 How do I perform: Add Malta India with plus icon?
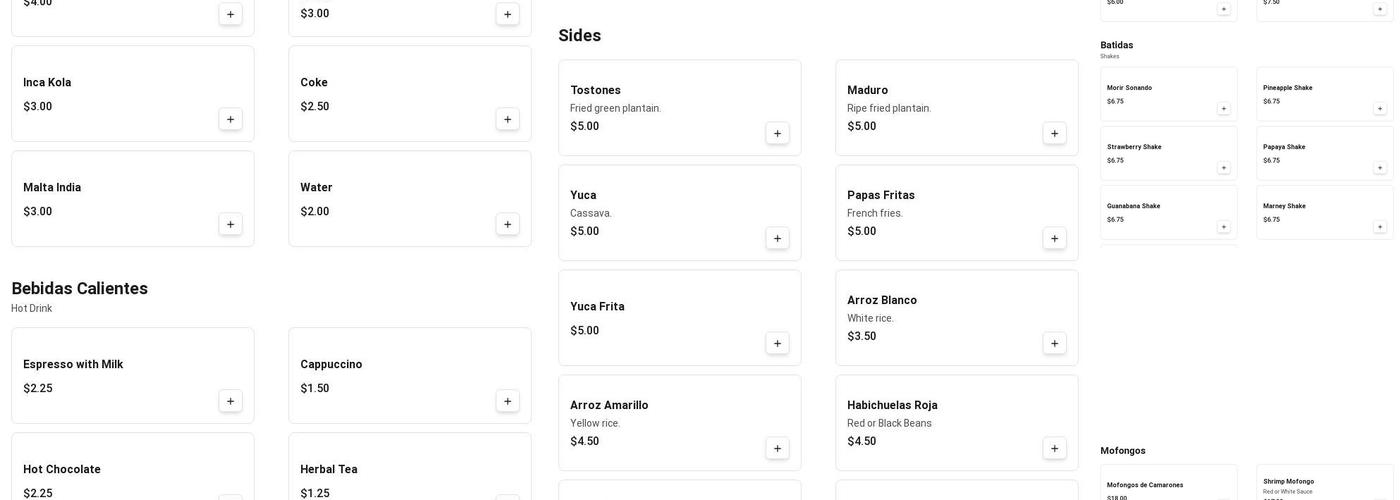pyautogui.click(x=230, y=224)
